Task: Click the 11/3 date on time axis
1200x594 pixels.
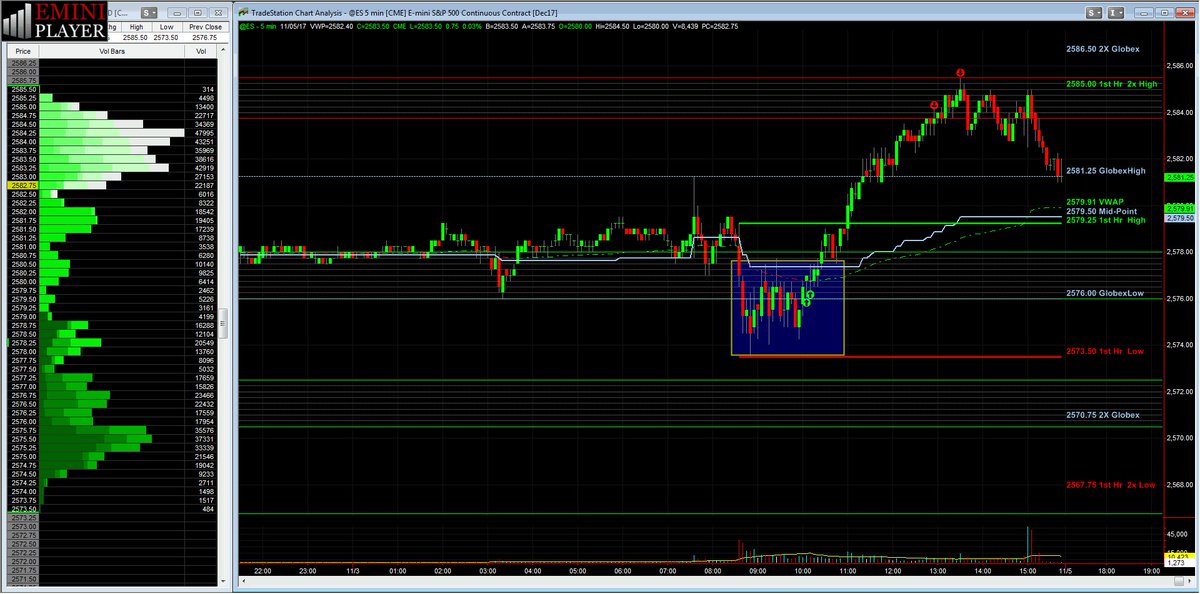Action: point(353,571)
